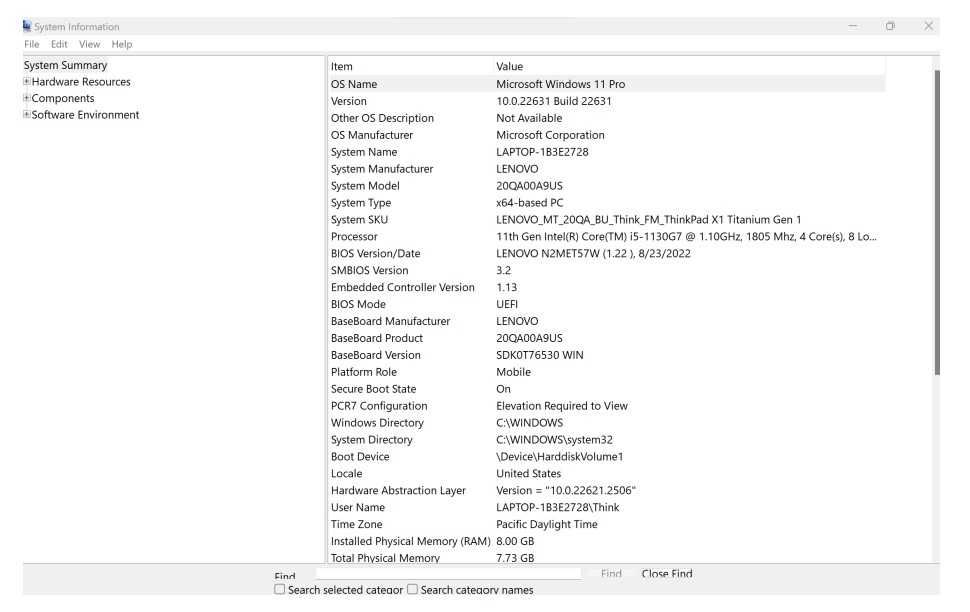Select the BIOS Version/Date row
The height and width of the screenshot is (612, 970).
[x=606, y=253]
